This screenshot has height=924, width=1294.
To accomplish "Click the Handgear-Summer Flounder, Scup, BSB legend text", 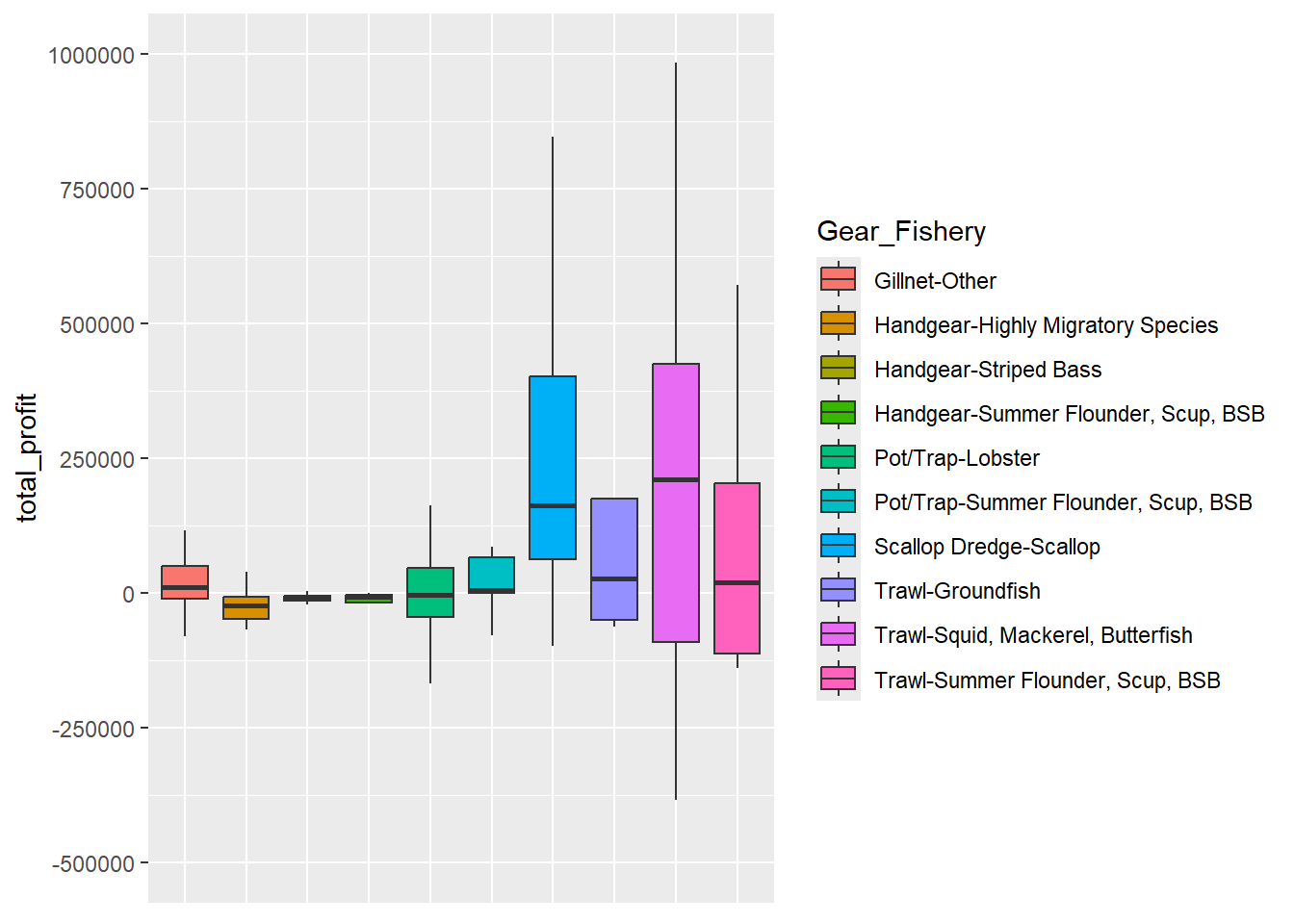I will pos(1069,414).
